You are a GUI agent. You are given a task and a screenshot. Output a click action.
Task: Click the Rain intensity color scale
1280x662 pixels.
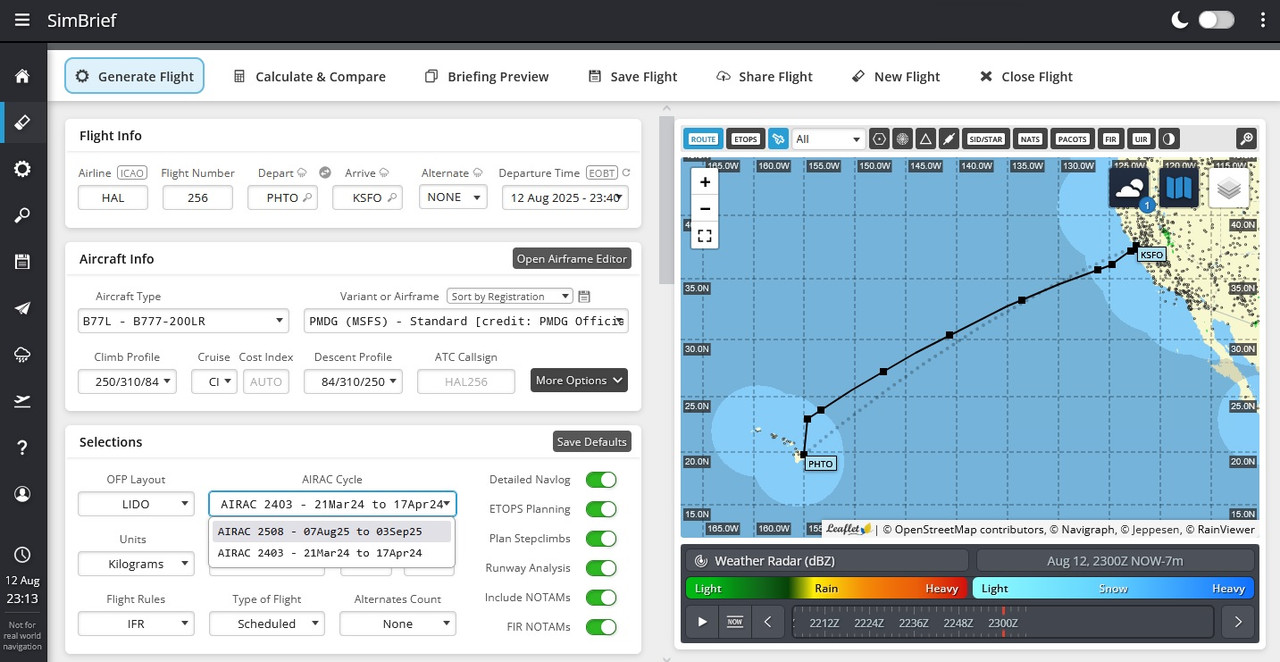click(x=826, y=588)
